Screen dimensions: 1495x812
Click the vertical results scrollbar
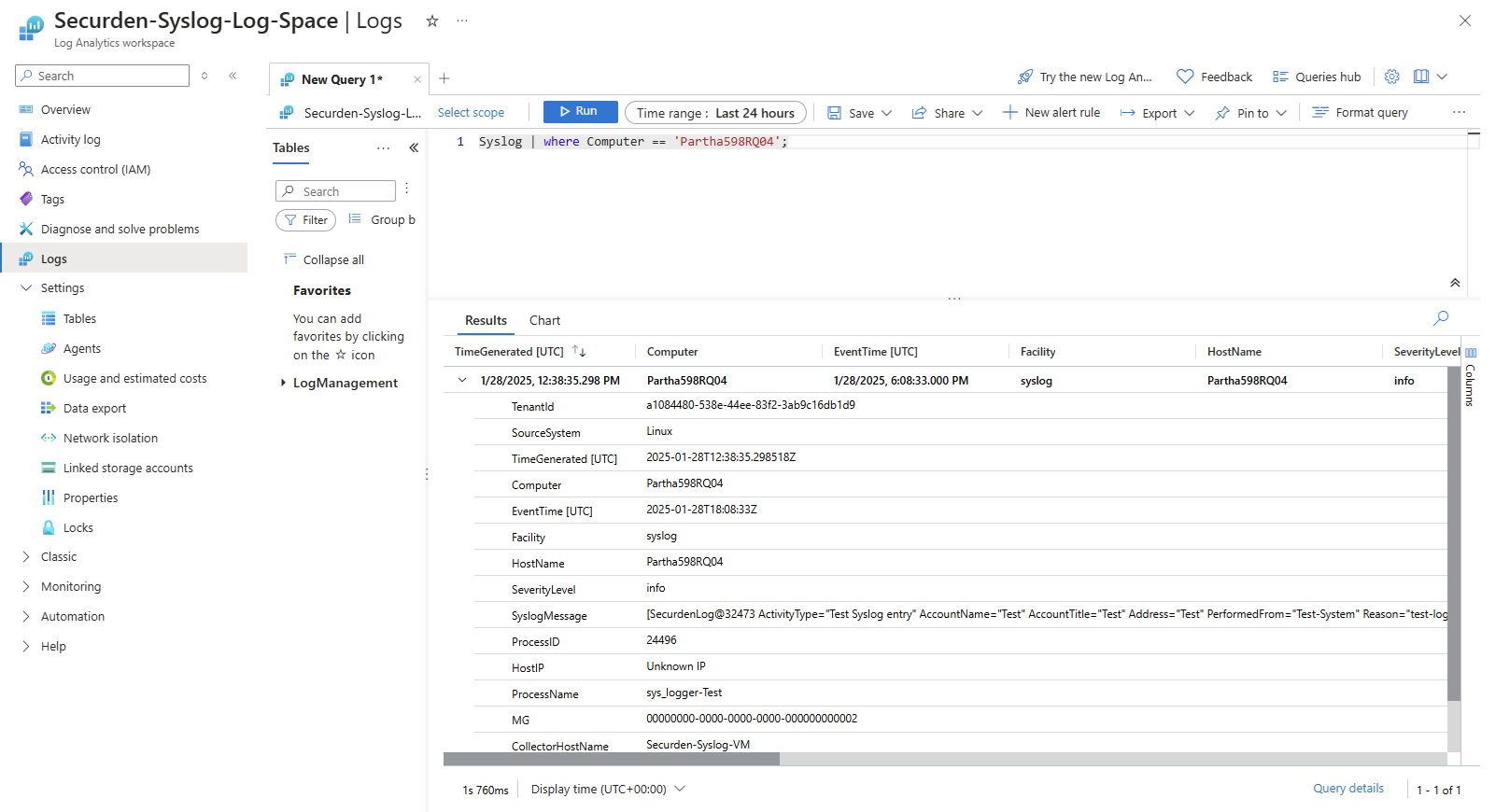[x=1454, y=533]
